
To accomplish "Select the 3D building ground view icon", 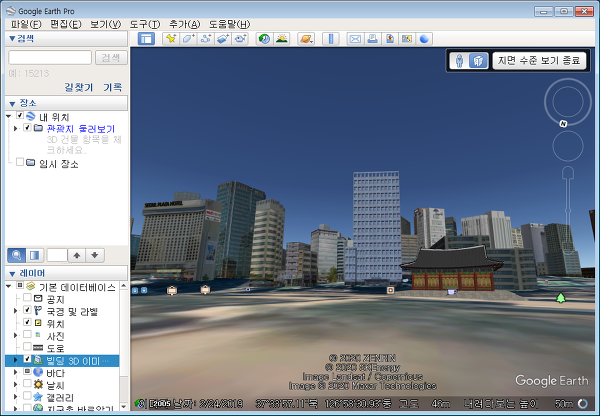I will 478,60.
